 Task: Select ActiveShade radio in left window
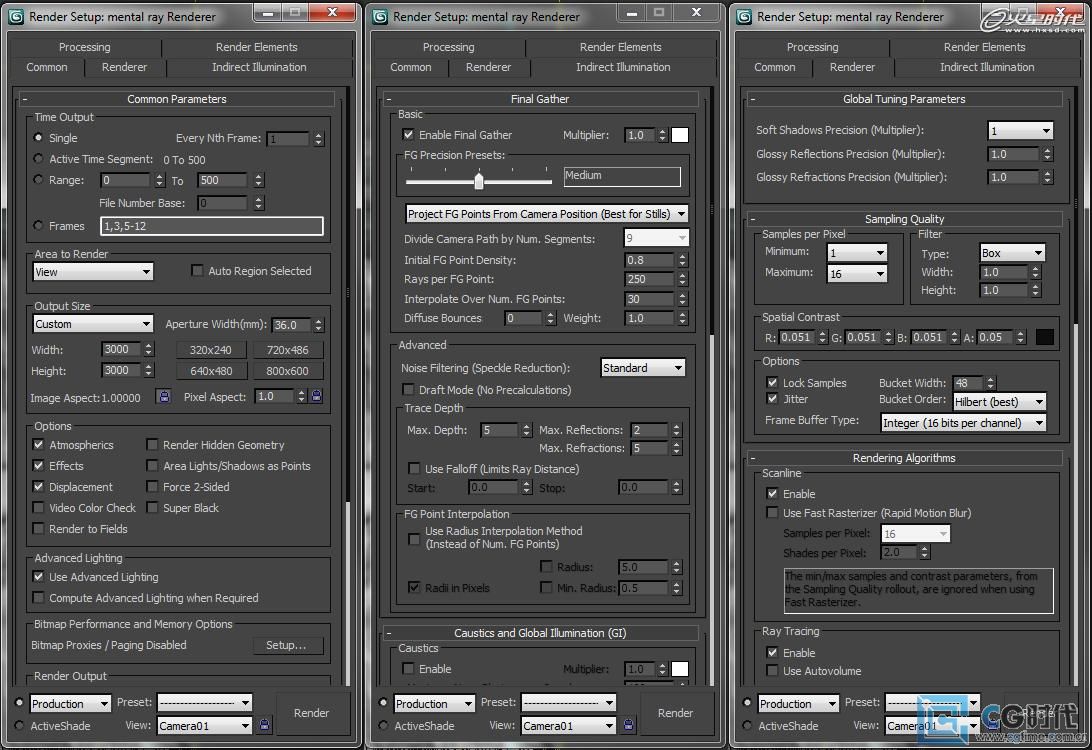coord(20,725)
